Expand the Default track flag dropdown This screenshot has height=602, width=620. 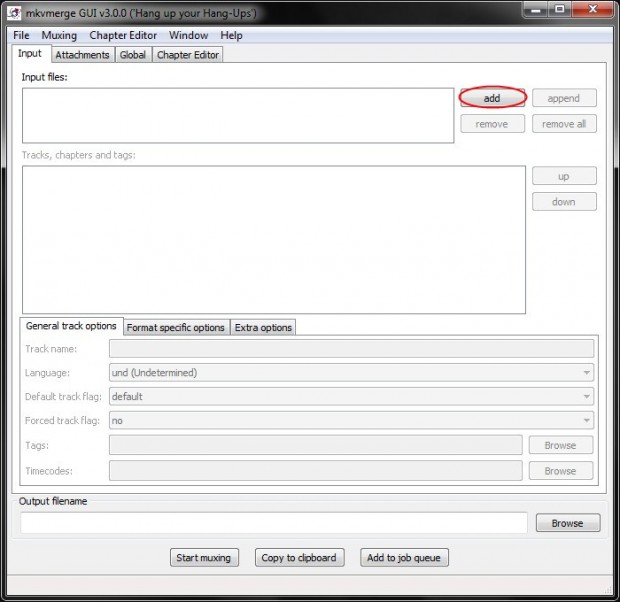[x=352, y=396]
